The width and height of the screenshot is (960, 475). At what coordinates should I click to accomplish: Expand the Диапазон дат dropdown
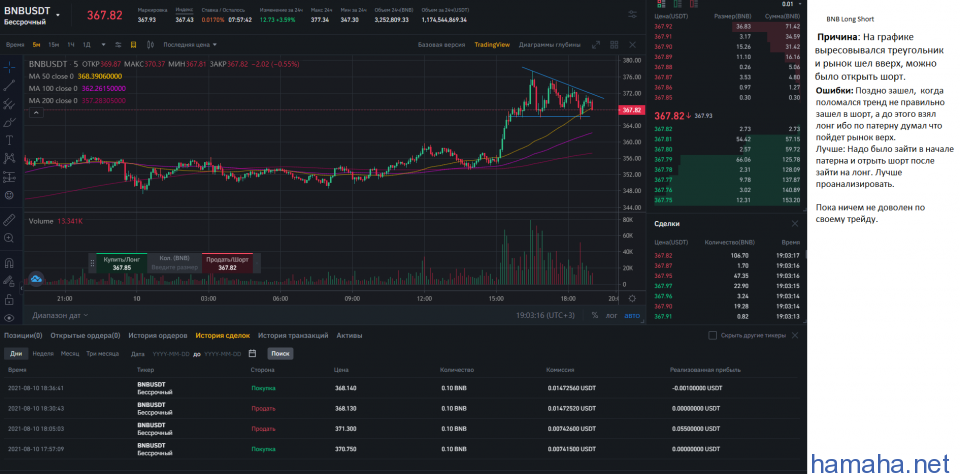click(60, 315)
